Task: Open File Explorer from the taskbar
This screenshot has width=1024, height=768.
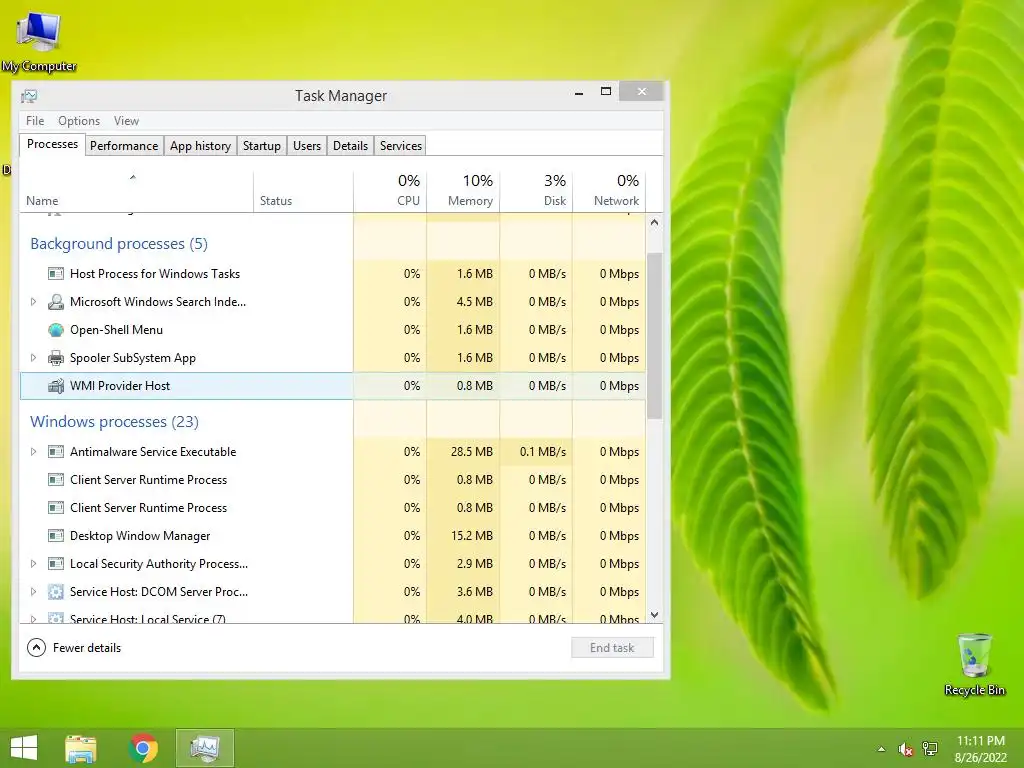Action: pos(81,748)
